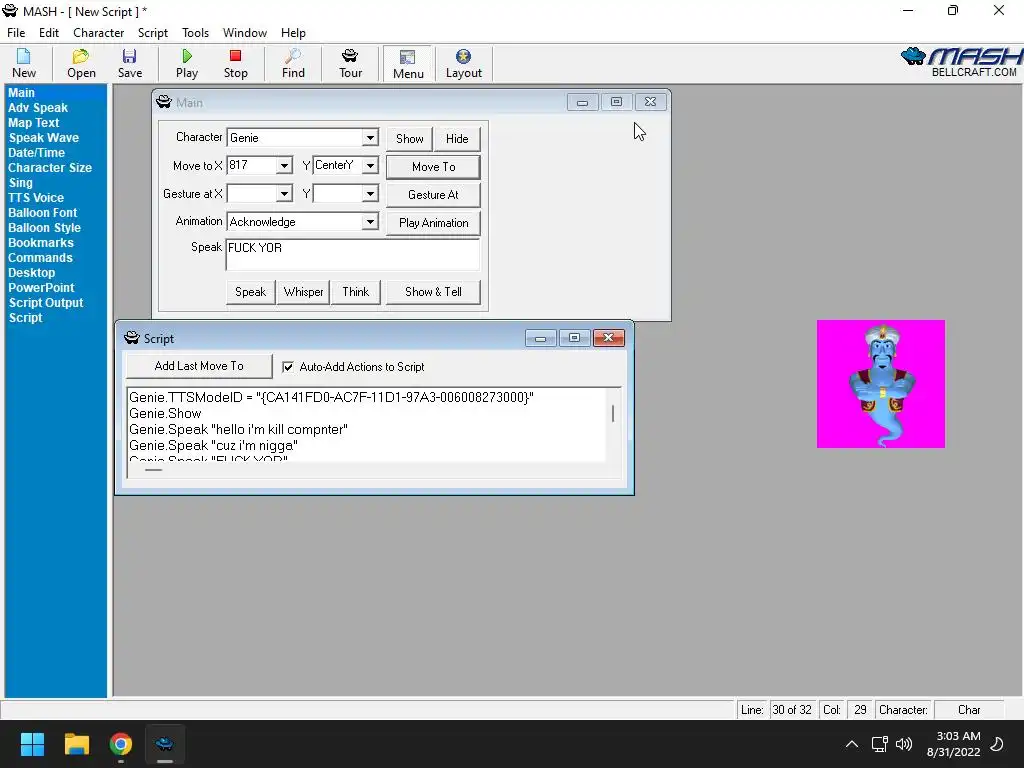Open the Character menu
This screenshot has width=1024, height=768.
[x=99, y=33]
